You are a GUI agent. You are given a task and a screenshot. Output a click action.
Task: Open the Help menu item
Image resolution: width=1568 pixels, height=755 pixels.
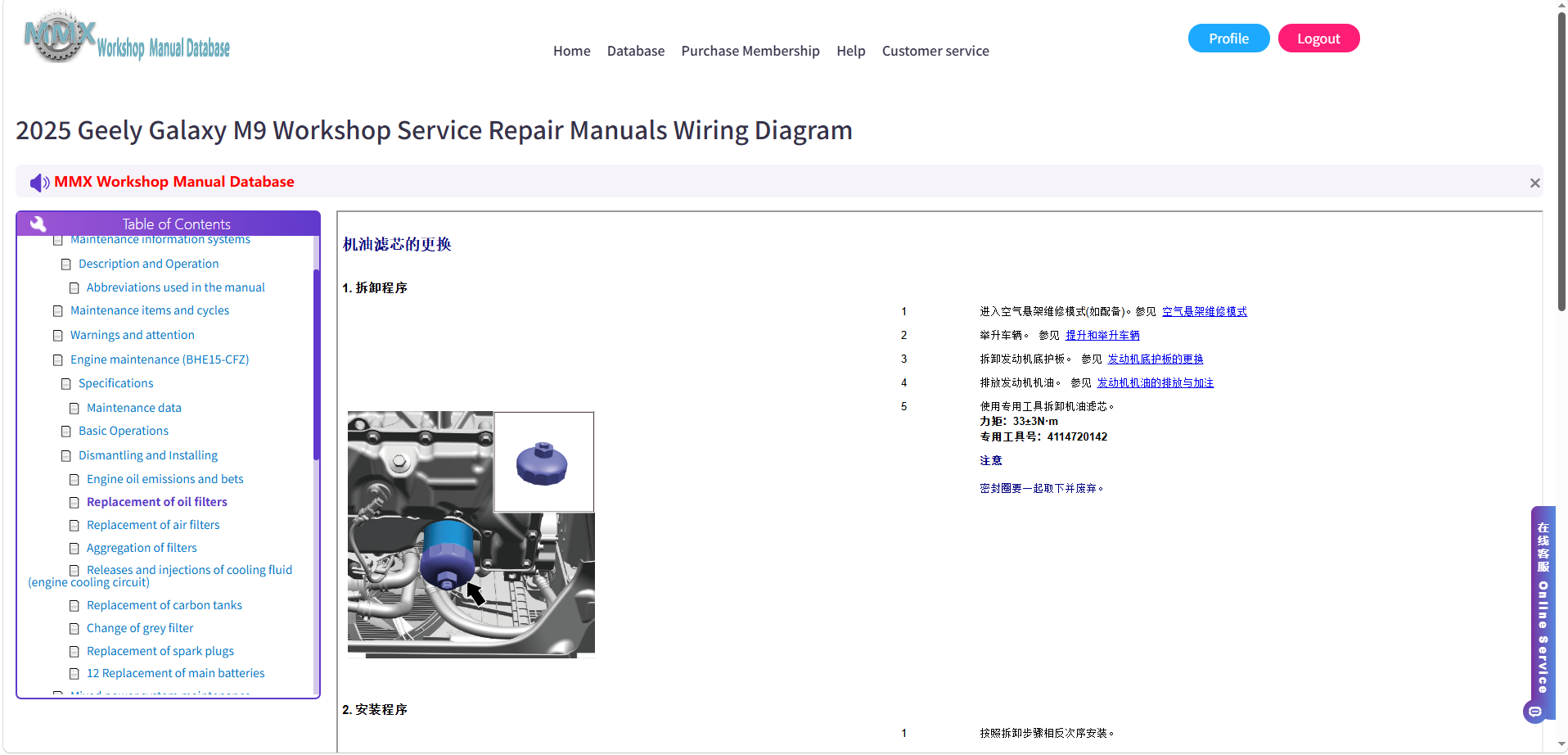coord(850,51)
